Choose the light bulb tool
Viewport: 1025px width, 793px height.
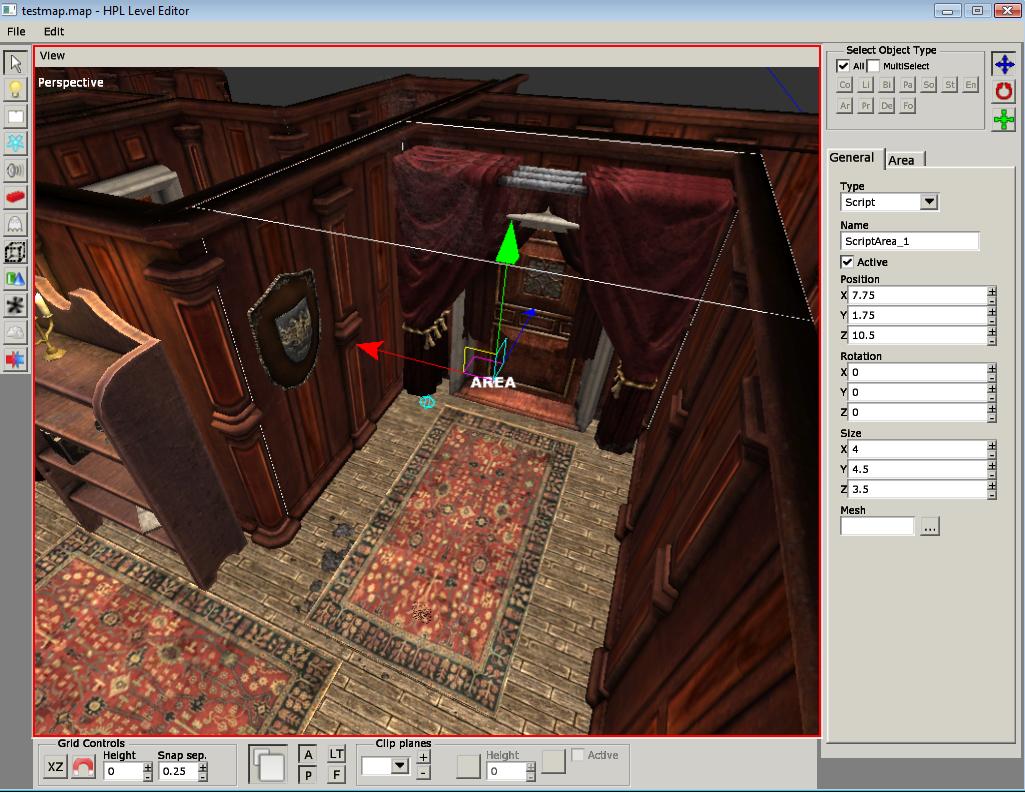pos(15,90)
